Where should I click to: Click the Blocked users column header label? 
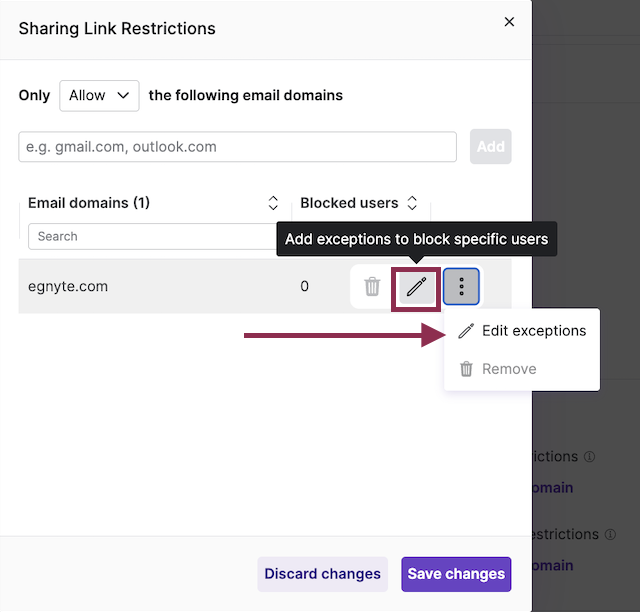[x=349, y=203]
